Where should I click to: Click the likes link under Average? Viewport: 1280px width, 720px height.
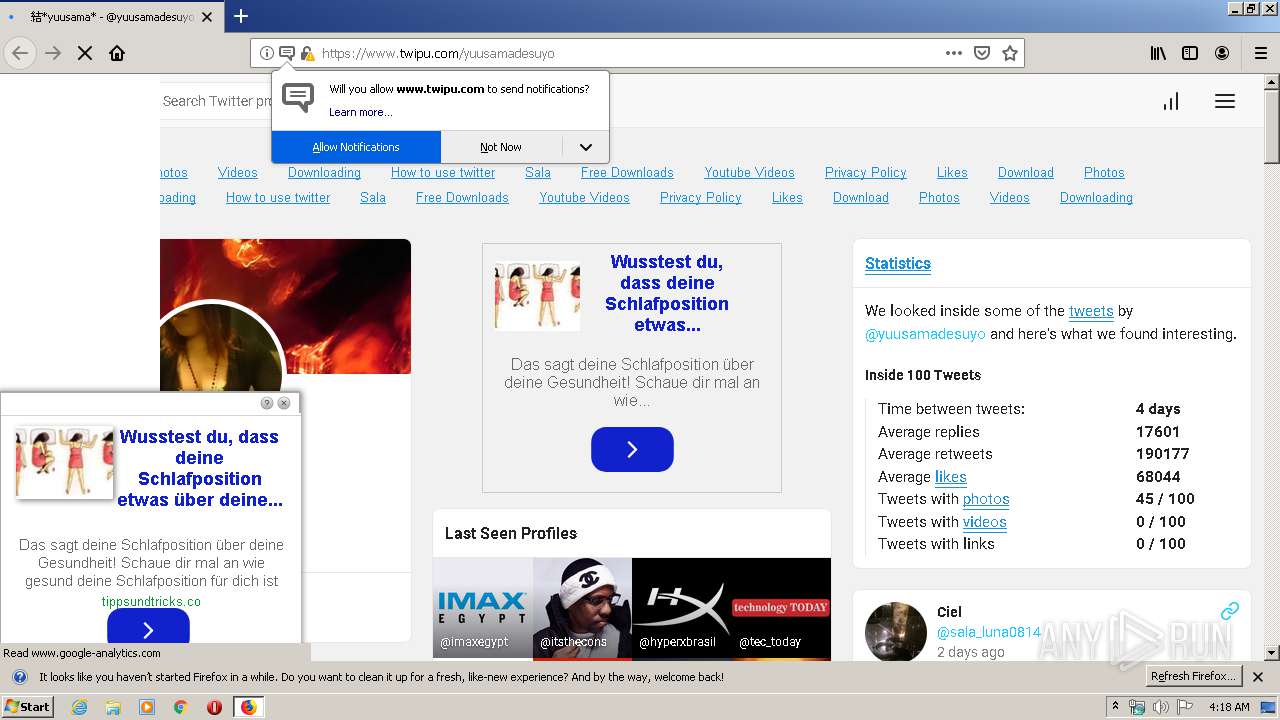pyautogui.click(x=951, y=477)
